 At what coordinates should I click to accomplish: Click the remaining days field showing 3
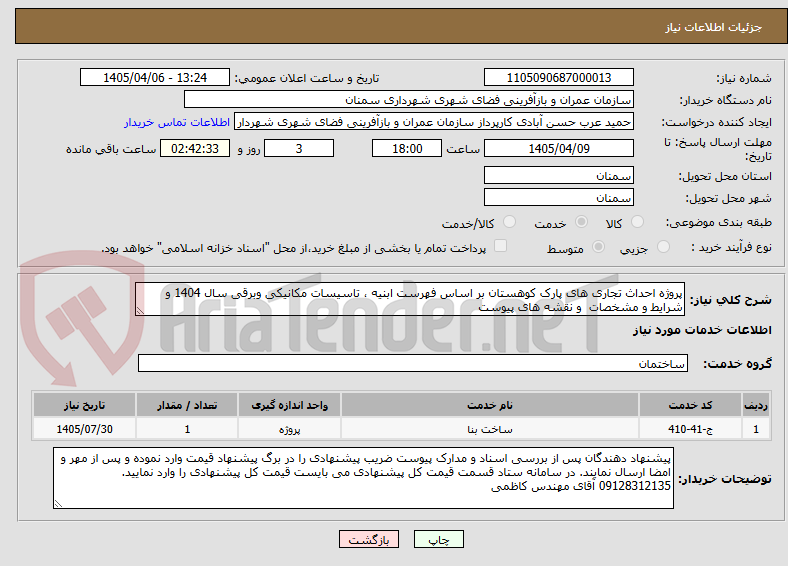[x=299, y=148]
